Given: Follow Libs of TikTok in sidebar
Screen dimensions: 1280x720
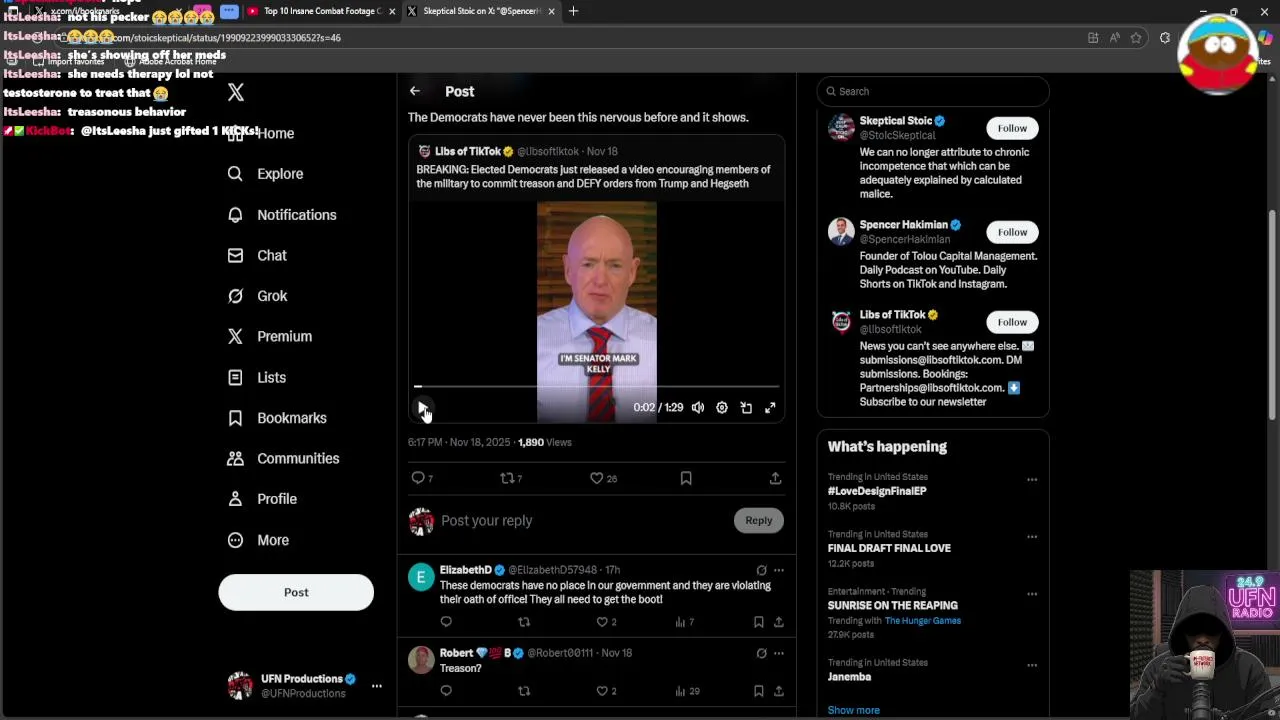Looking at the screenshot, I should tap(1012, 322).
